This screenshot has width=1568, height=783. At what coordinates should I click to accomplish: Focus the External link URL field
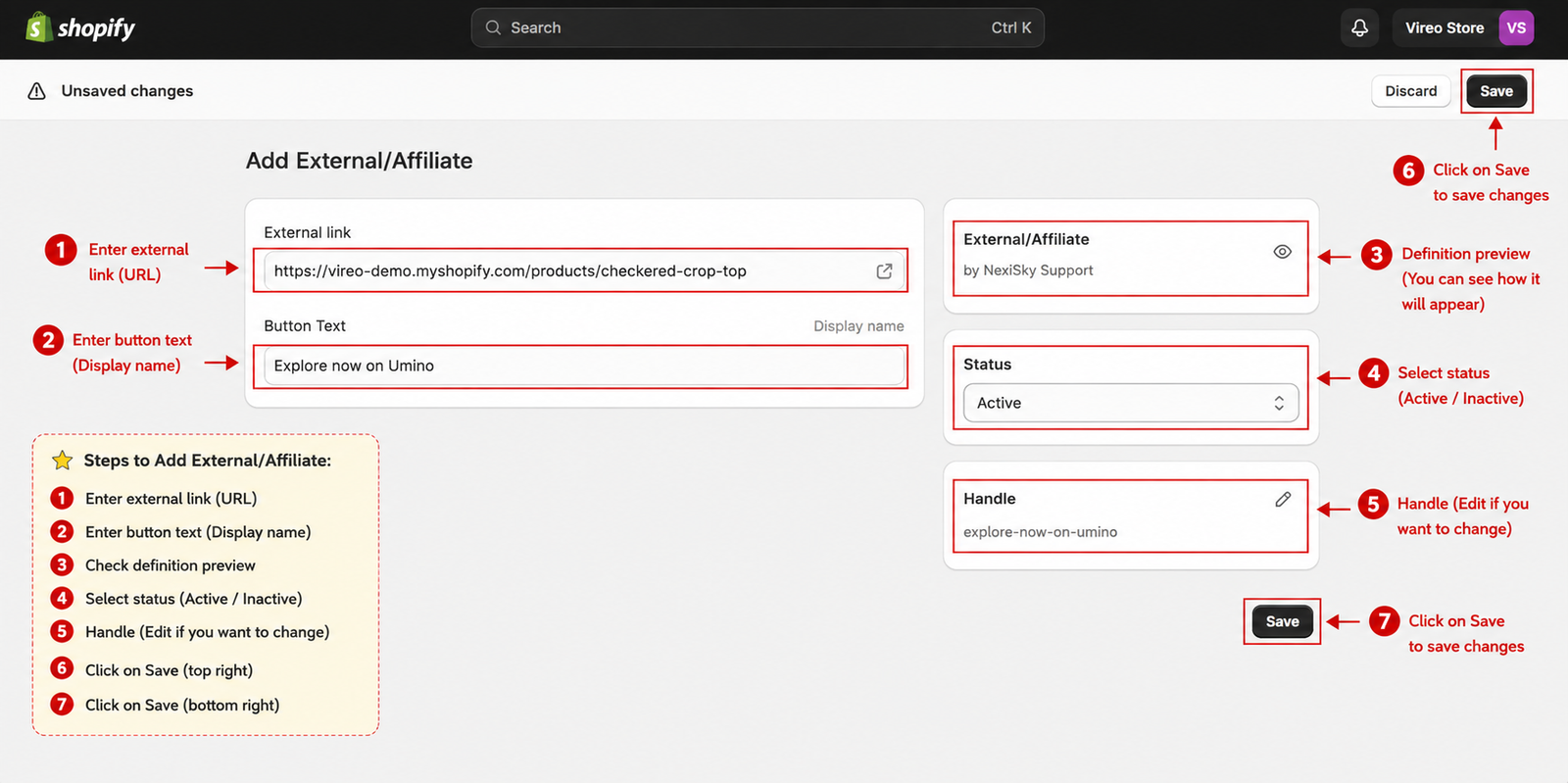(x=583, y=271)
